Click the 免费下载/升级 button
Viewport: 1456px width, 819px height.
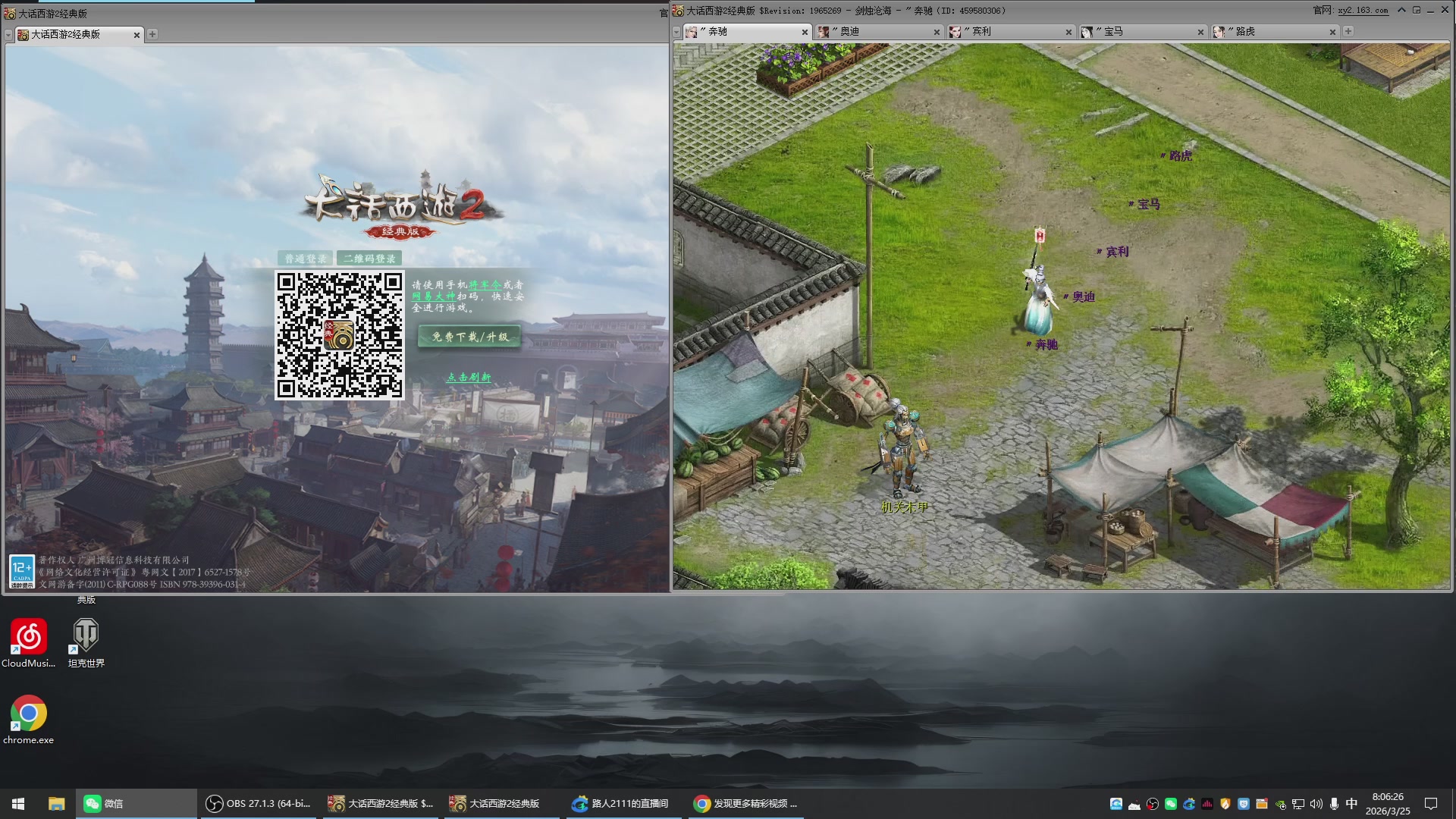tap(469, 337)
